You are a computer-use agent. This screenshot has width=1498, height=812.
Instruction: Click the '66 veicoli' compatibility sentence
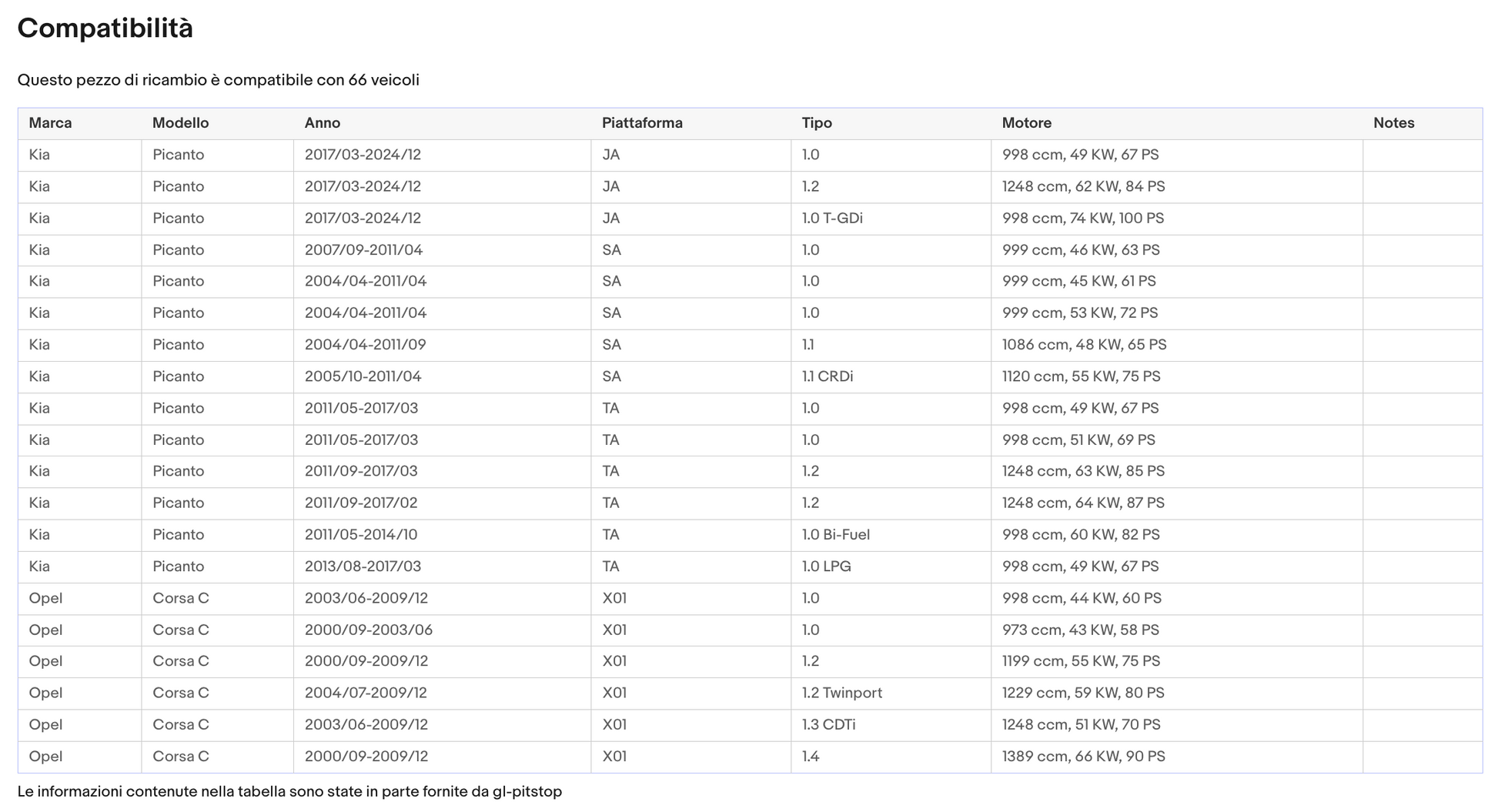click(219, 80)
